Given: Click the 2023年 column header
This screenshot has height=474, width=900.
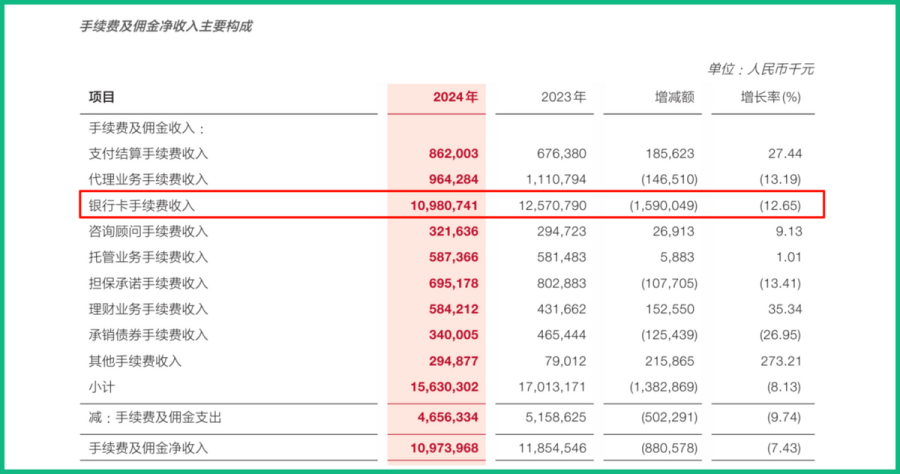Looking at the screenshot, I should tap(563, 97).
